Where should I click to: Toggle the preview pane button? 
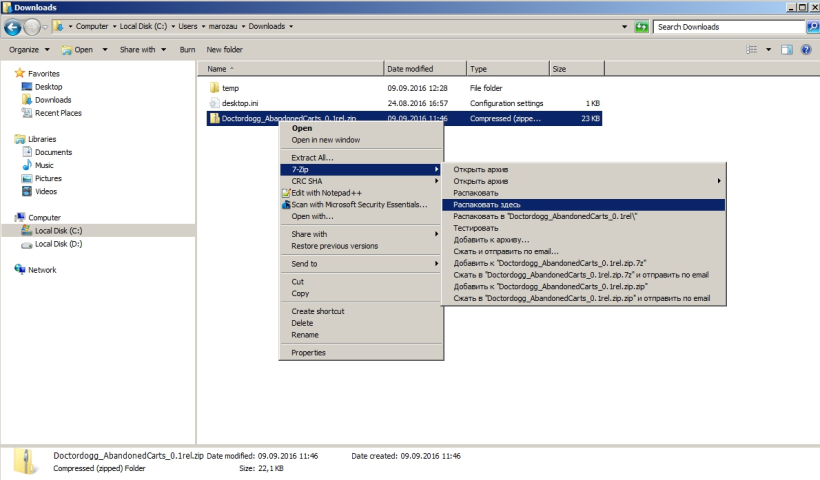click(x=787, y=49)
